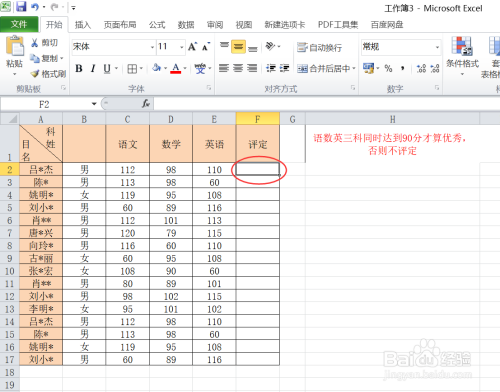
Task: Click the formula bar input field
Action: tap(327, 104)
